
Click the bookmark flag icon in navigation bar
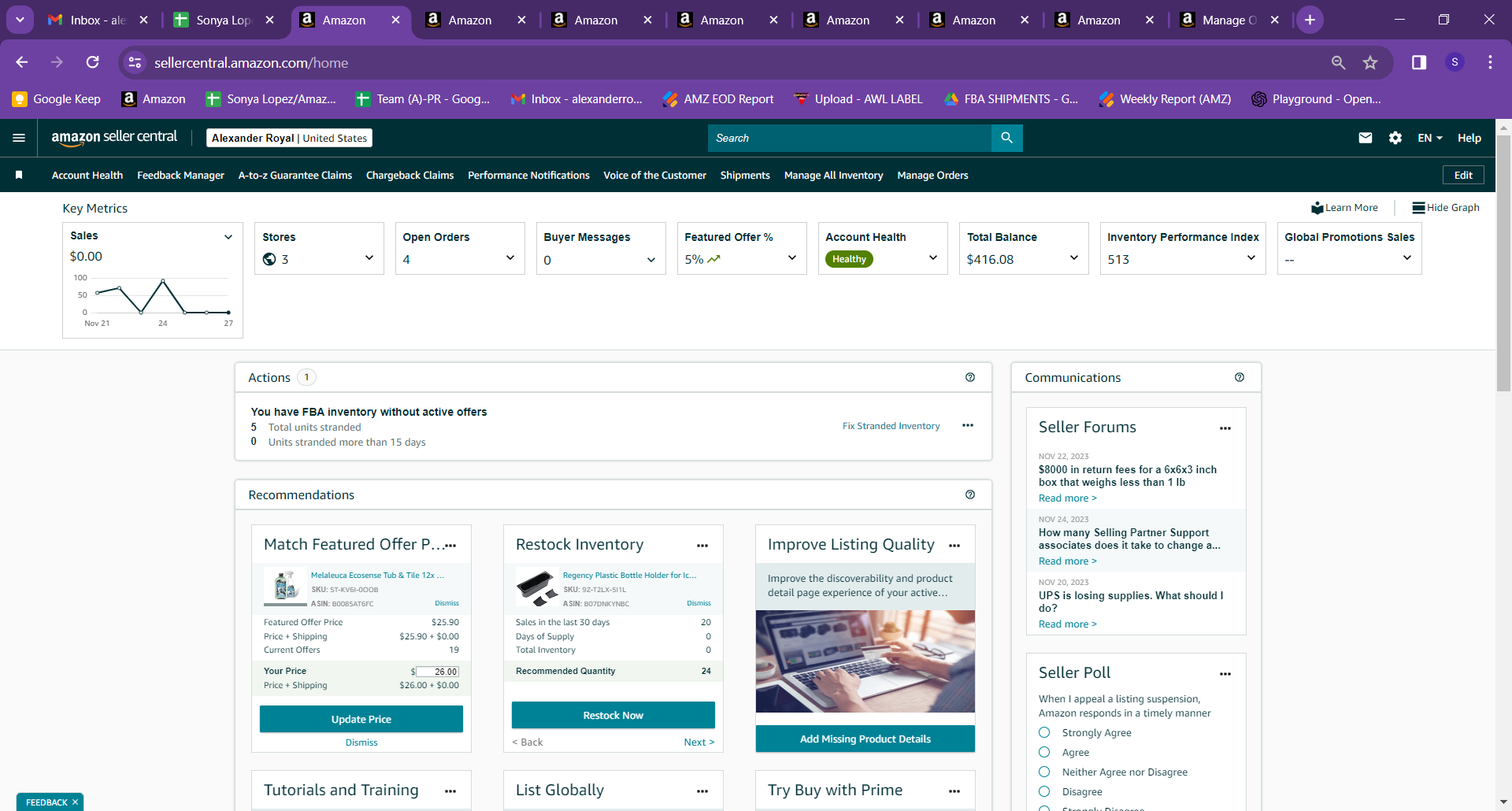(x=19, y=175)
